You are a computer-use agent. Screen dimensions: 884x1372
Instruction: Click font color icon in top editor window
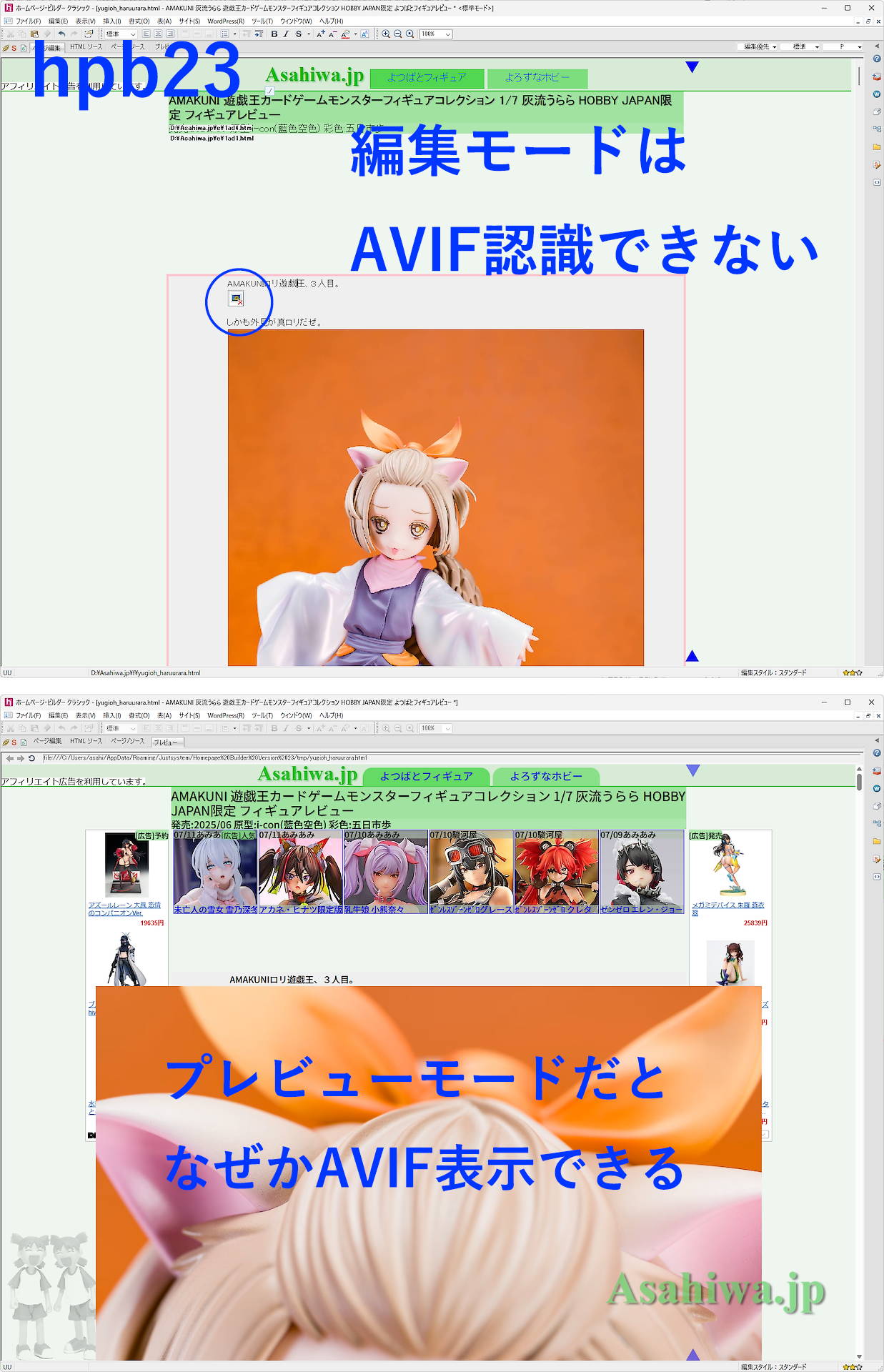[x=345, y=34]
